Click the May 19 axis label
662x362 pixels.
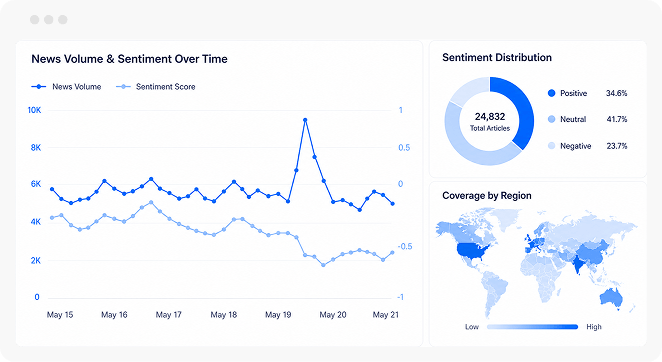(278, 315)
